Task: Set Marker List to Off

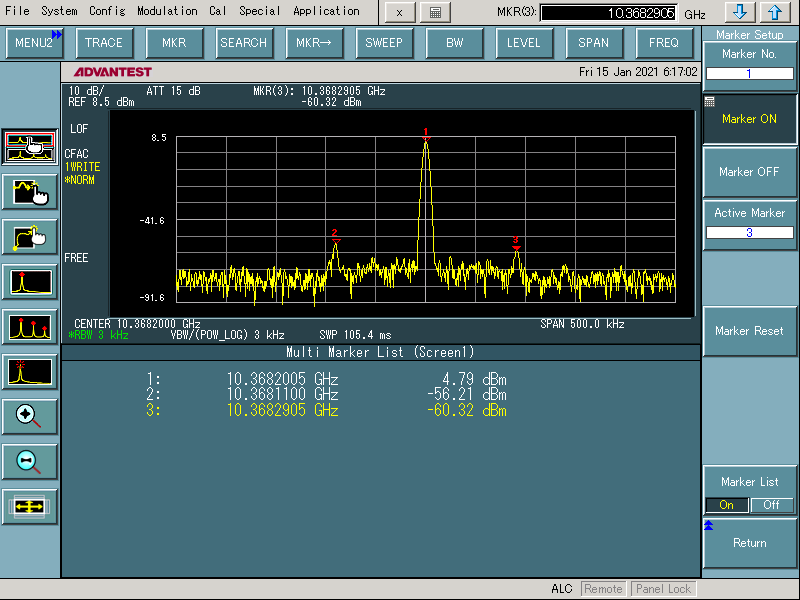Action: coord(771,505)
